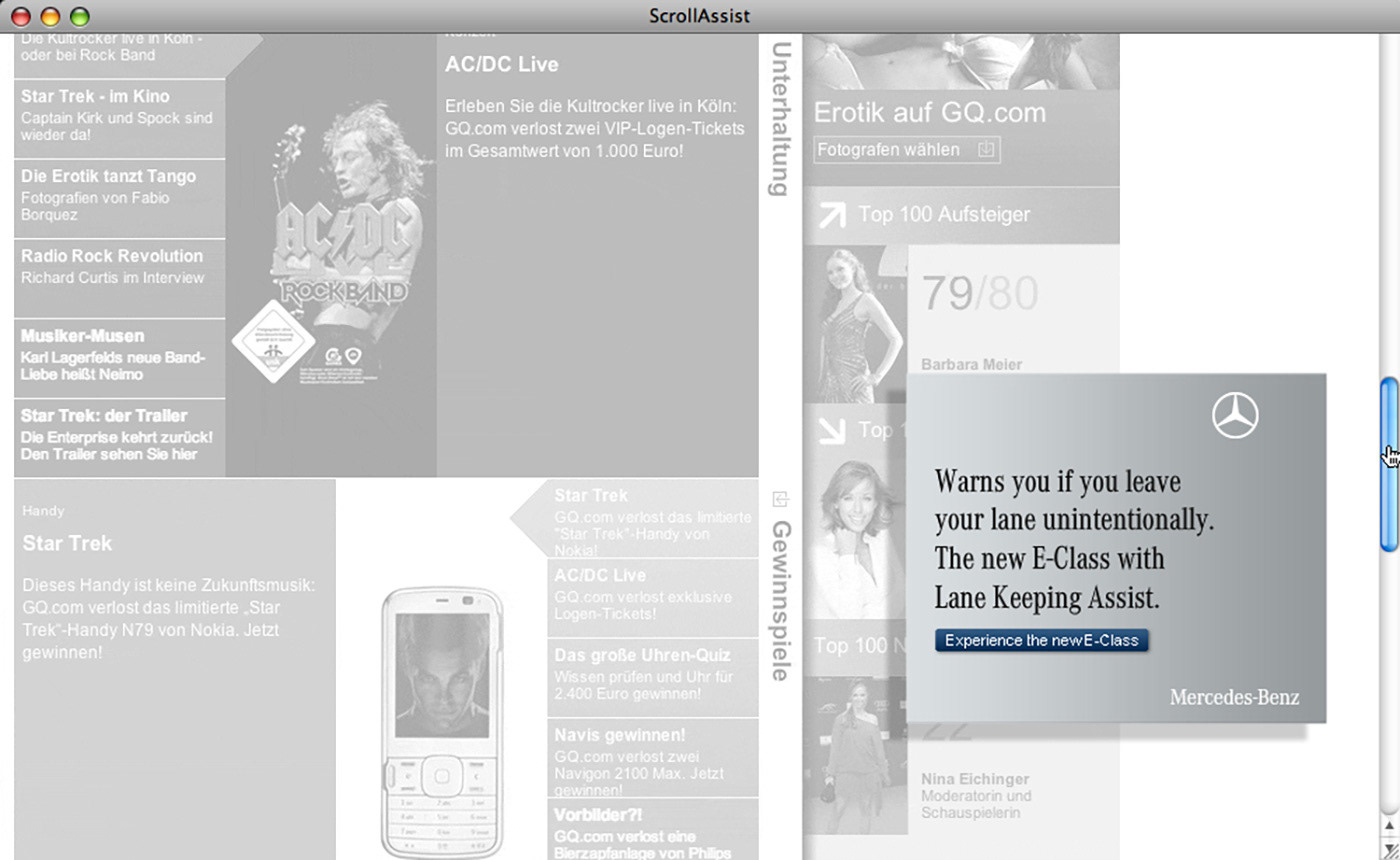This screenshot has height=860, width=1400.
Task: Click the scrollbar down arrow
Action: click(1390, 824)
